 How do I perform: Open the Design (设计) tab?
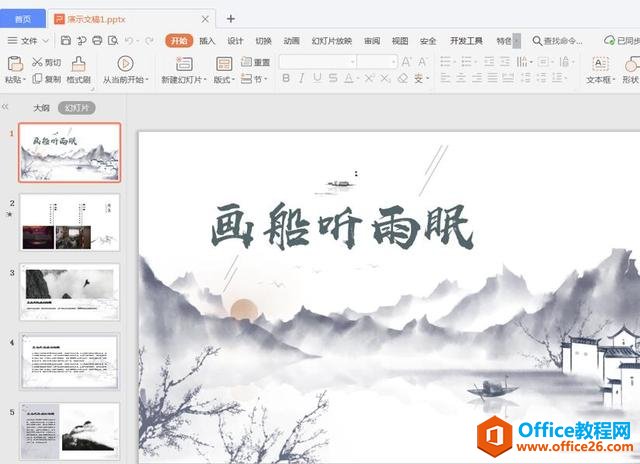(235, 41)
